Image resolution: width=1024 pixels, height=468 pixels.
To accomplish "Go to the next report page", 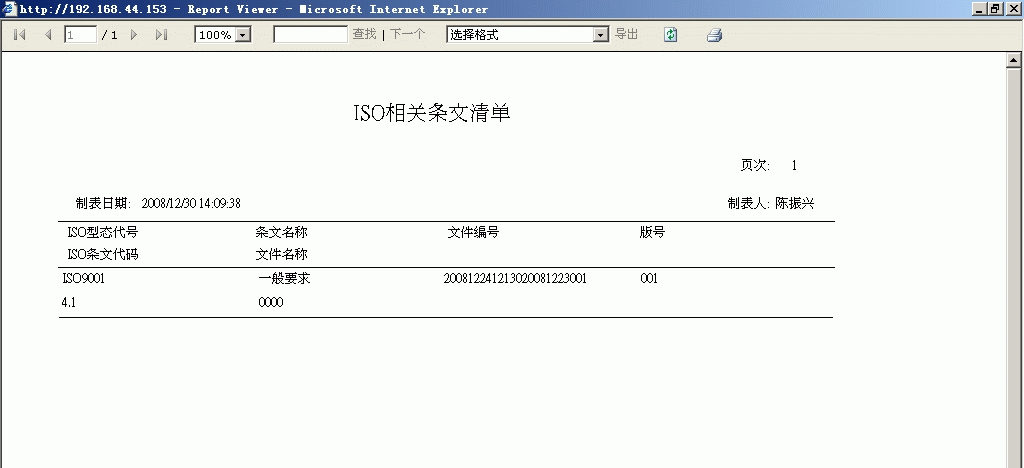I will tap(134, 35).
